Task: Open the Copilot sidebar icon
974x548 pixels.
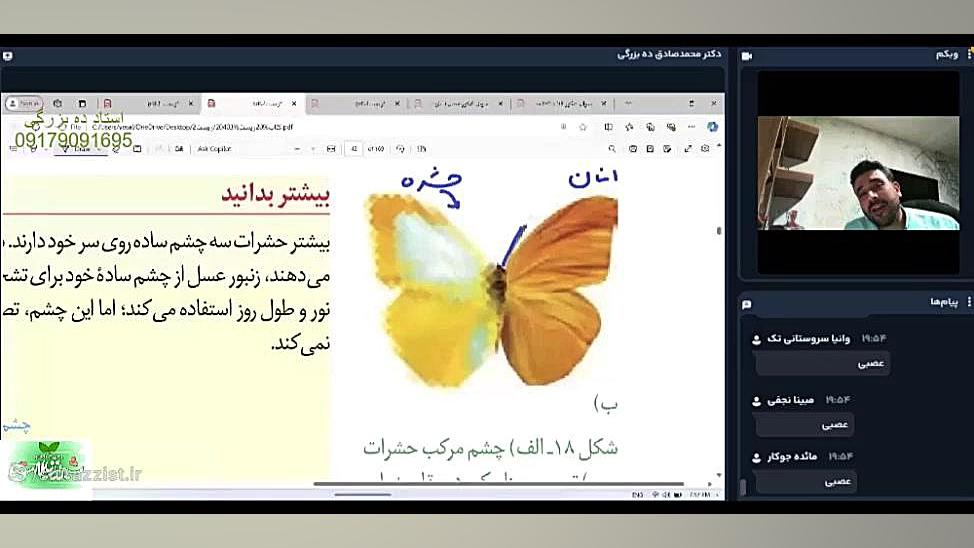Action: pos(712,127)
